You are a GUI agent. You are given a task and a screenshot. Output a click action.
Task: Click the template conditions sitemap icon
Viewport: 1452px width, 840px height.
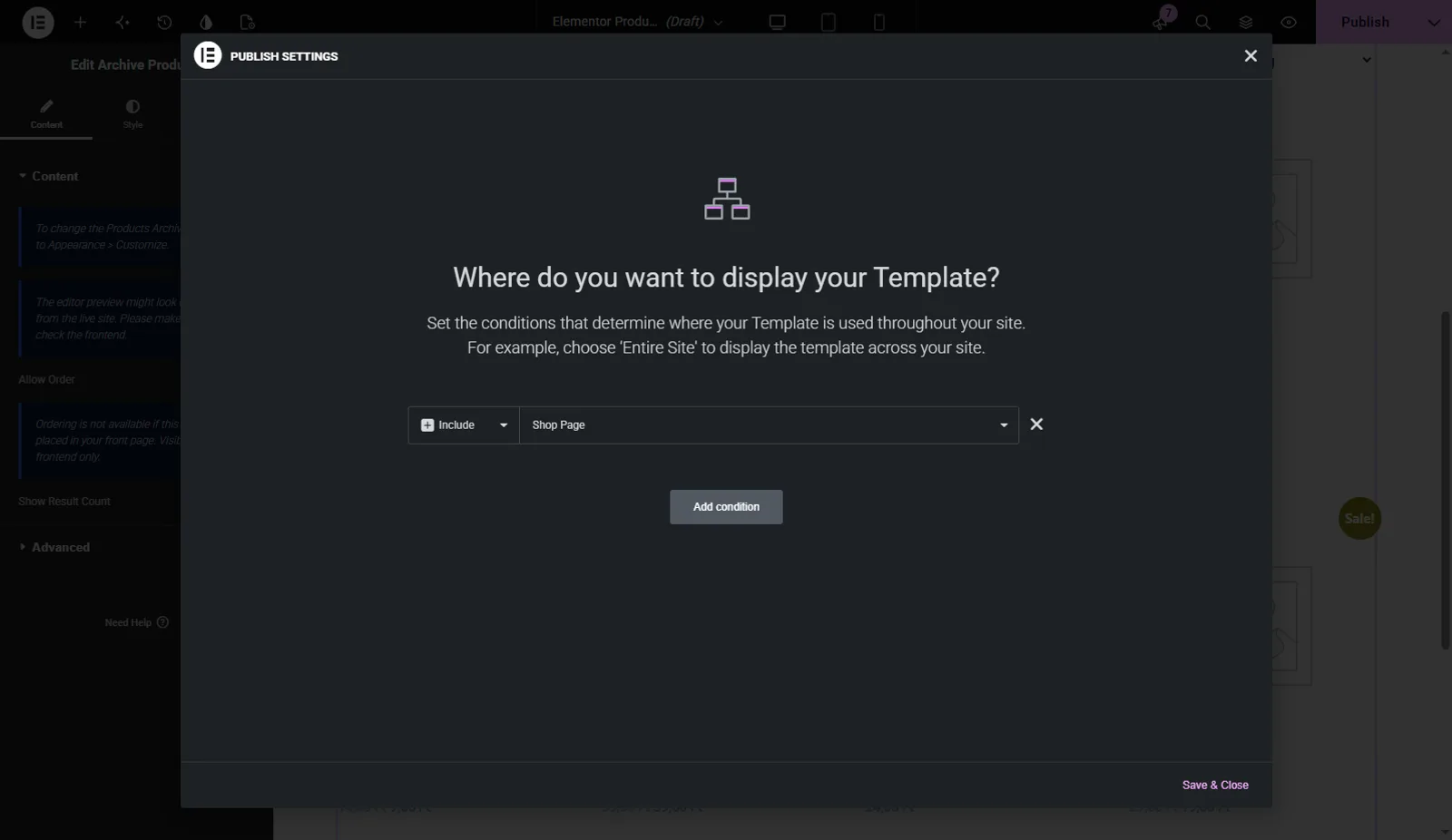pos(727,199)
